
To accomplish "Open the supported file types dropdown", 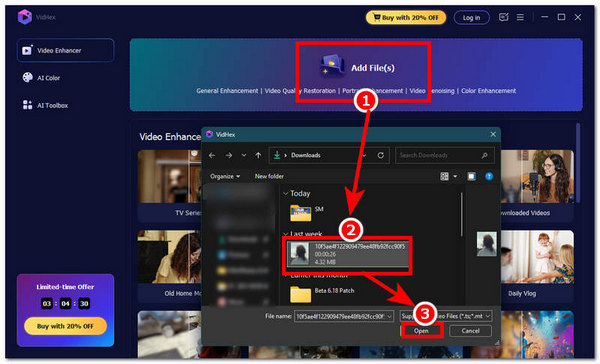I will [445, 317].
